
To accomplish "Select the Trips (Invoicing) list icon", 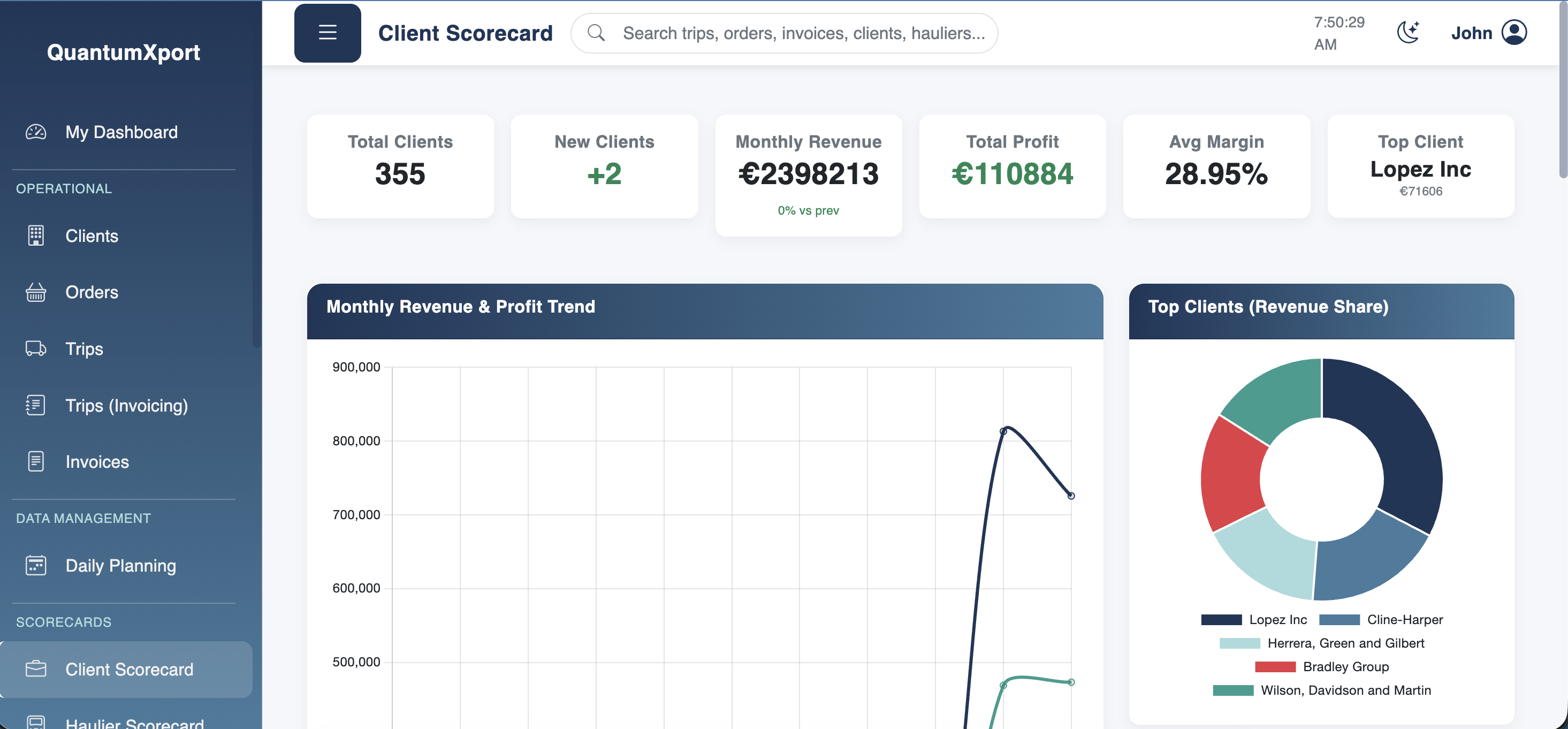I will pos(36,405).
